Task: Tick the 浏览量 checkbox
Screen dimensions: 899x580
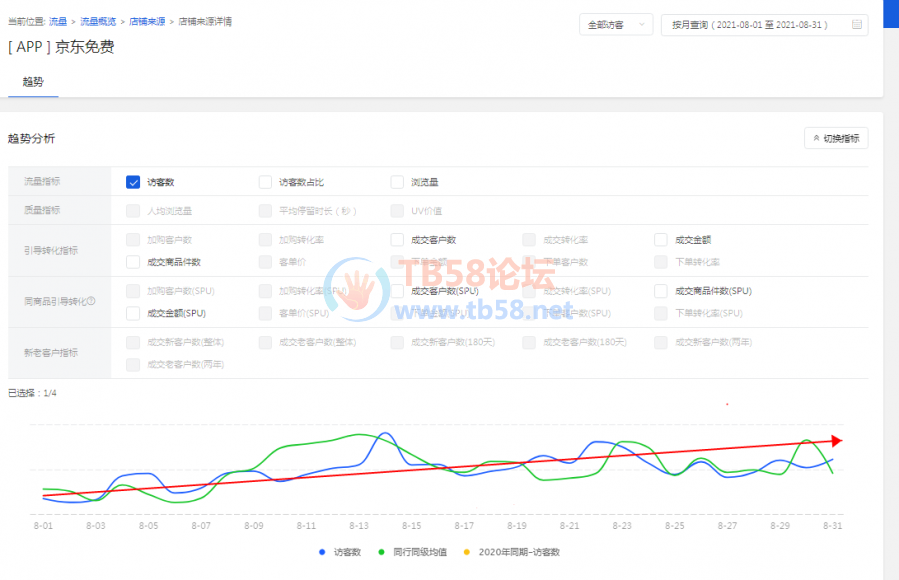Action: coord(397,182)
